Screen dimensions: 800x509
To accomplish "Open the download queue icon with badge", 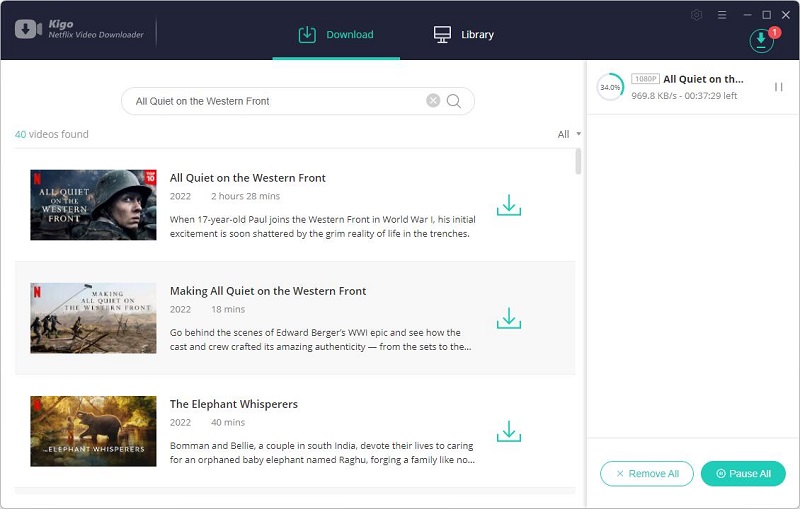I will (x=762, y=40).
